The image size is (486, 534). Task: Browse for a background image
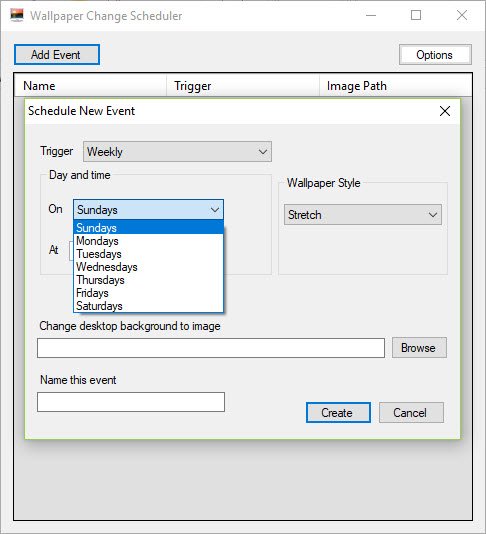[x=419, y=348]
